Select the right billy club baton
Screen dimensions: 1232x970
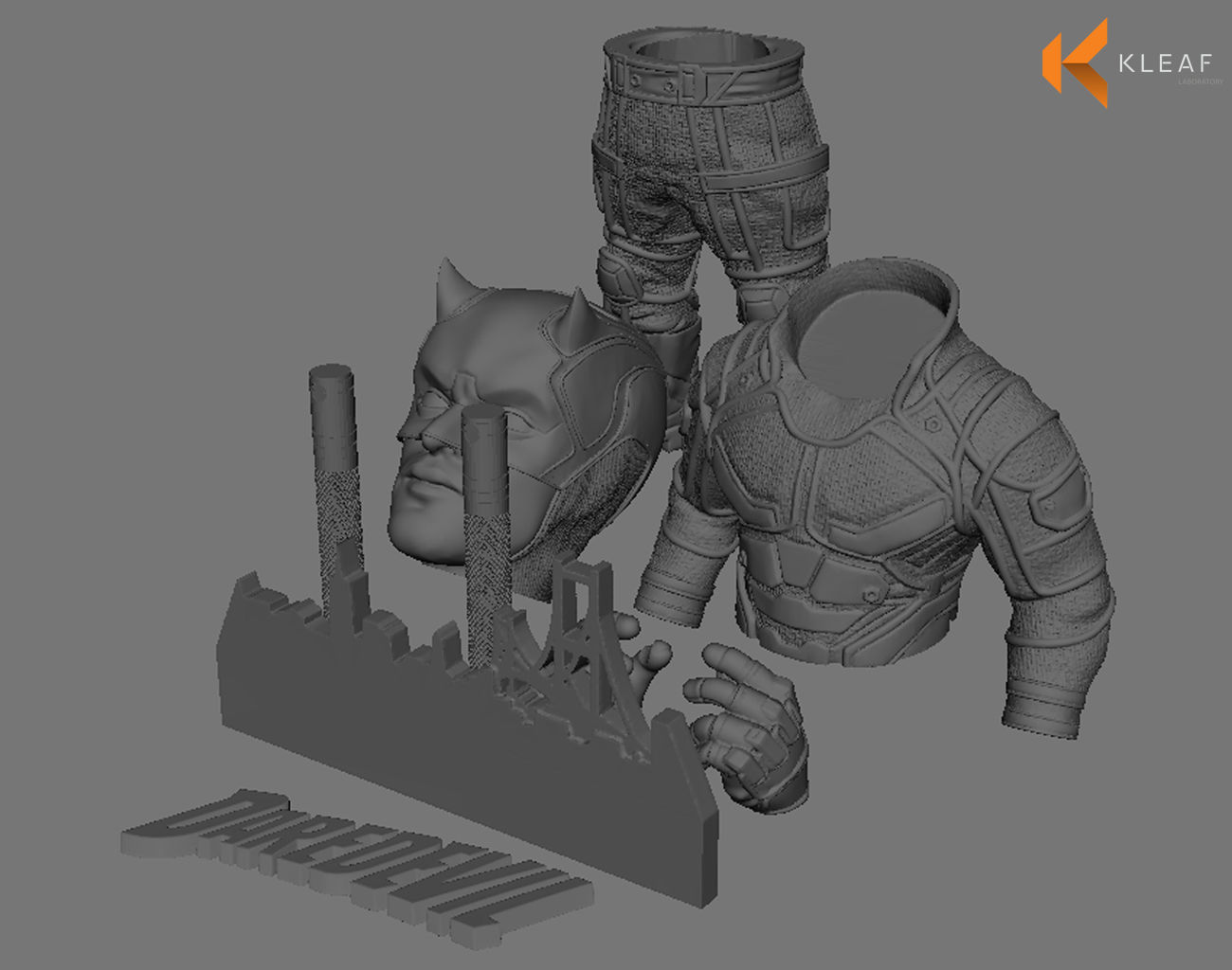tap(486, 535)
